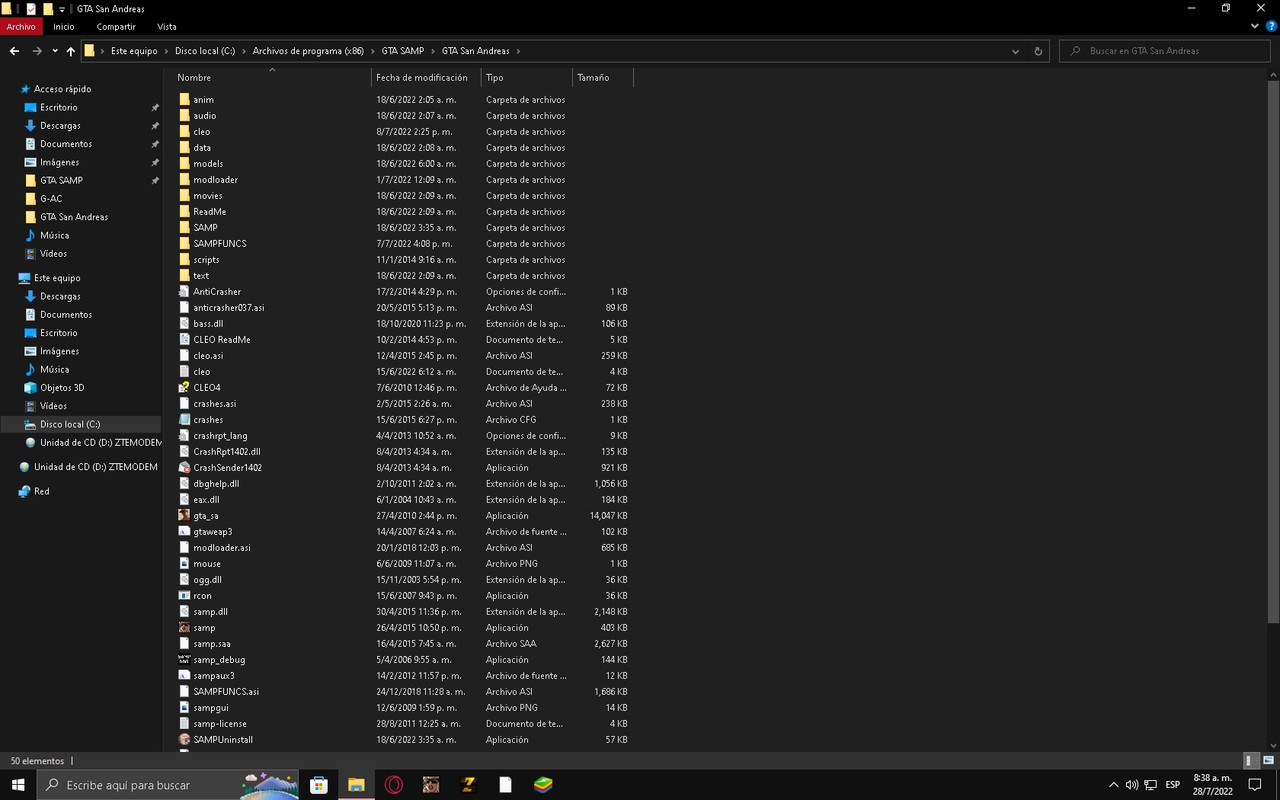Switch to the Vista ribbon tab
Viewport: 1280px width, 800px height.
click(x=167, y=27)
